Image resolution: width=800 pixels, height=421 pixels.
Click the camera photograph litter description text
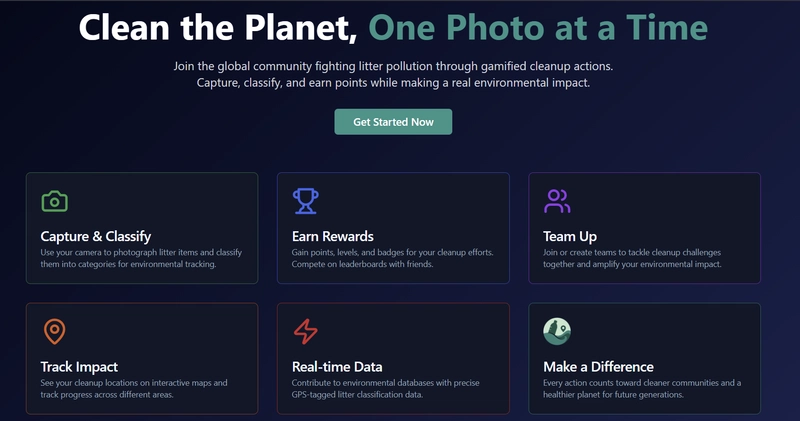(x=141, y=258)
